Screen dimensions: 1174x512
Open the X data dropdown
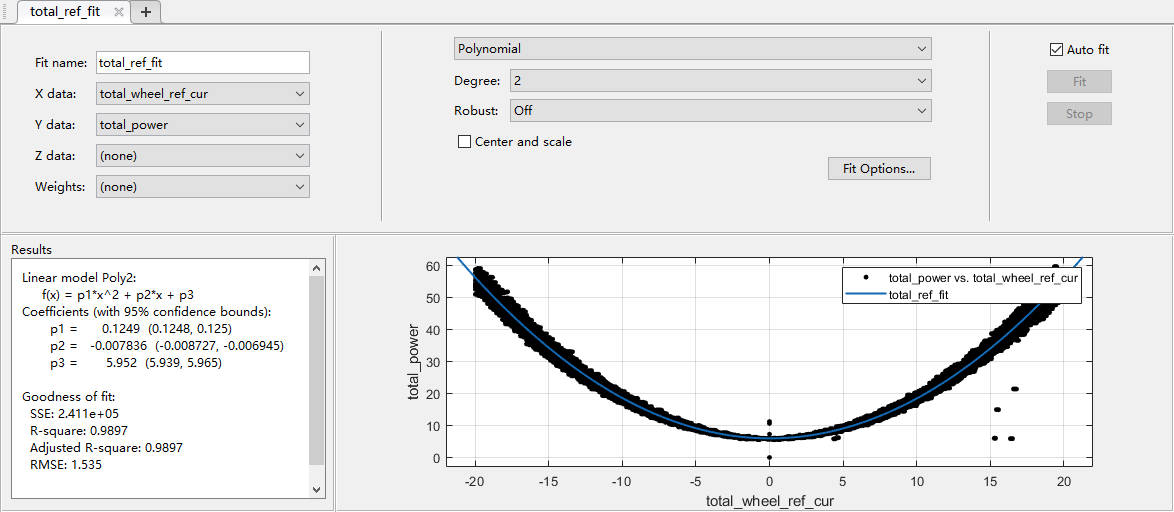click(203, 94)
